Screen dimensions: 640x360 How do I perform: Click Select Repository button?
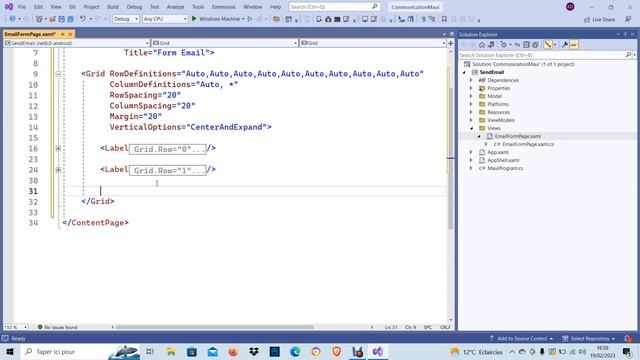588,338
